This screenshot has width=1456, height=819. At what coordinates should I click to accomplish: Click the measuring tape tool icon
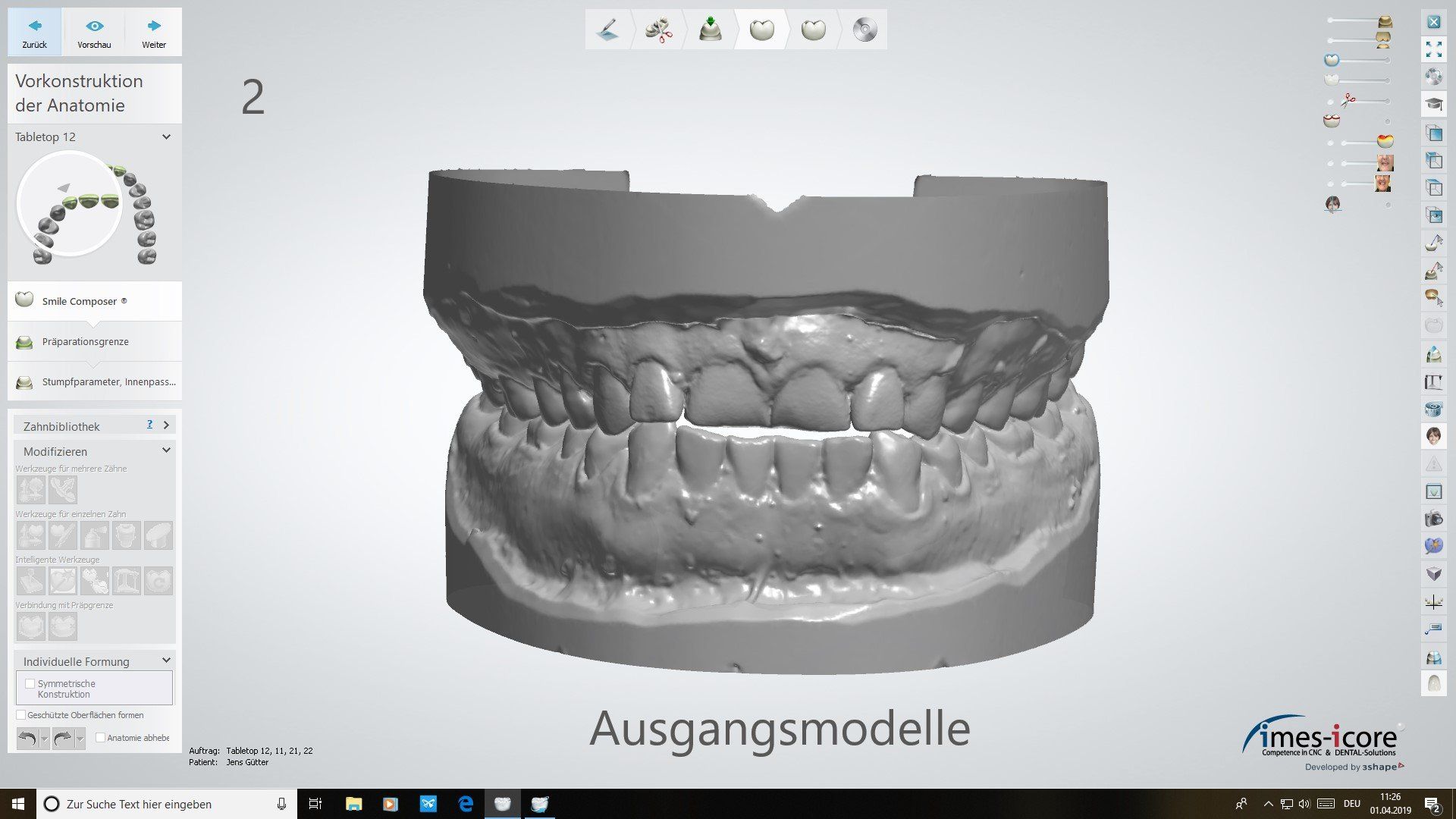(x=1433, y=409)
